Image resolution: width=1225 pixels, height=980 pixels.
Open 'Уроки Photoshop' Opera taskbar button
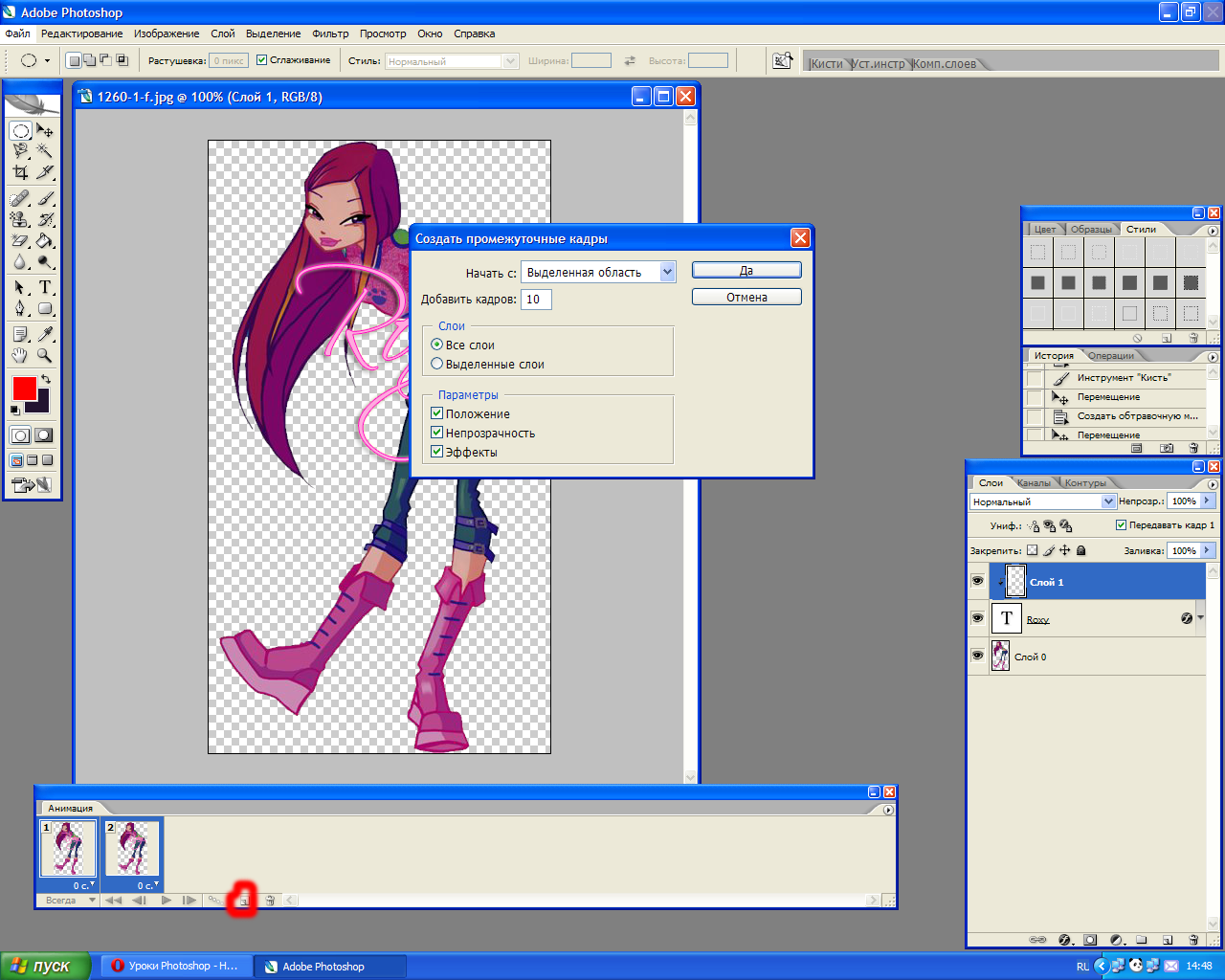coord(175,966)
